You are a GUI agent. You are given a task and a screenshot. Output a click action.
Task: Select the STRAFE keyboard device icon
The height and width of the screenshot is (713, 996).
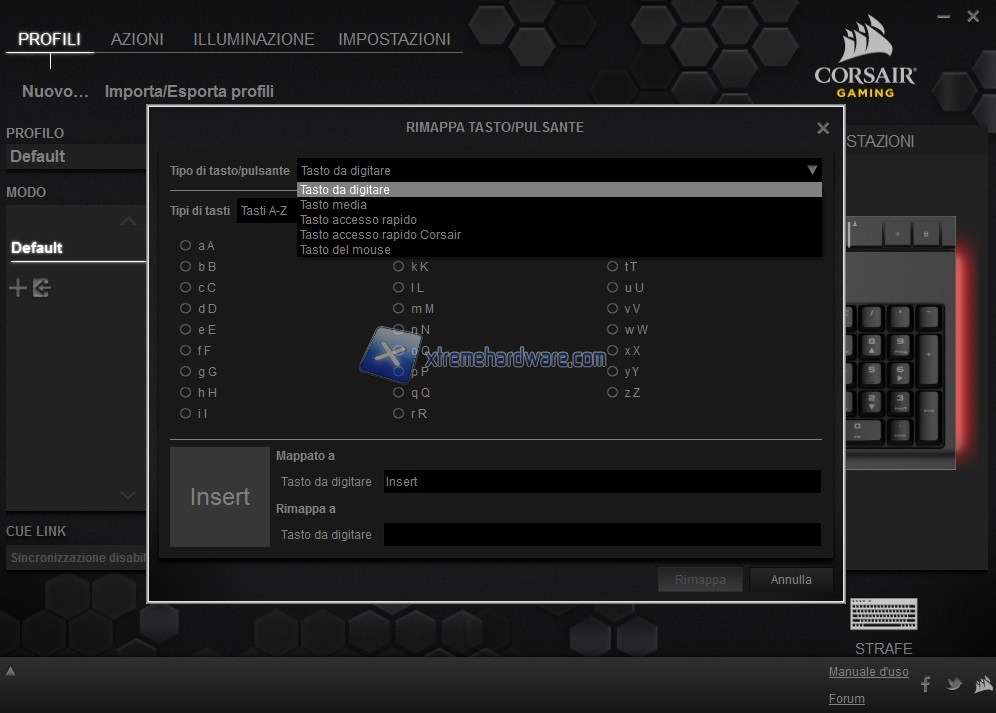point(883,614)
